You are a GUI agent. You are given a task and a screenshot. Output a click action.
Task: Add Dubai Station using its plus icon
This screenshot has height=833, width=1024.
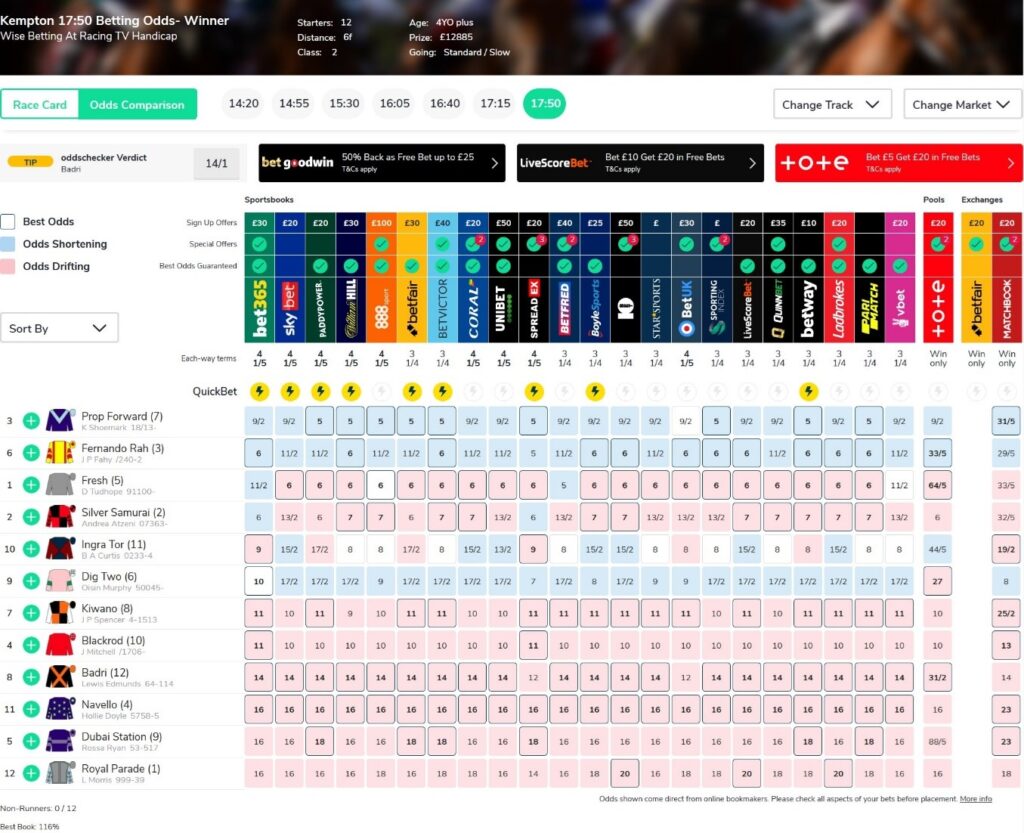click(x=31, y=741)
